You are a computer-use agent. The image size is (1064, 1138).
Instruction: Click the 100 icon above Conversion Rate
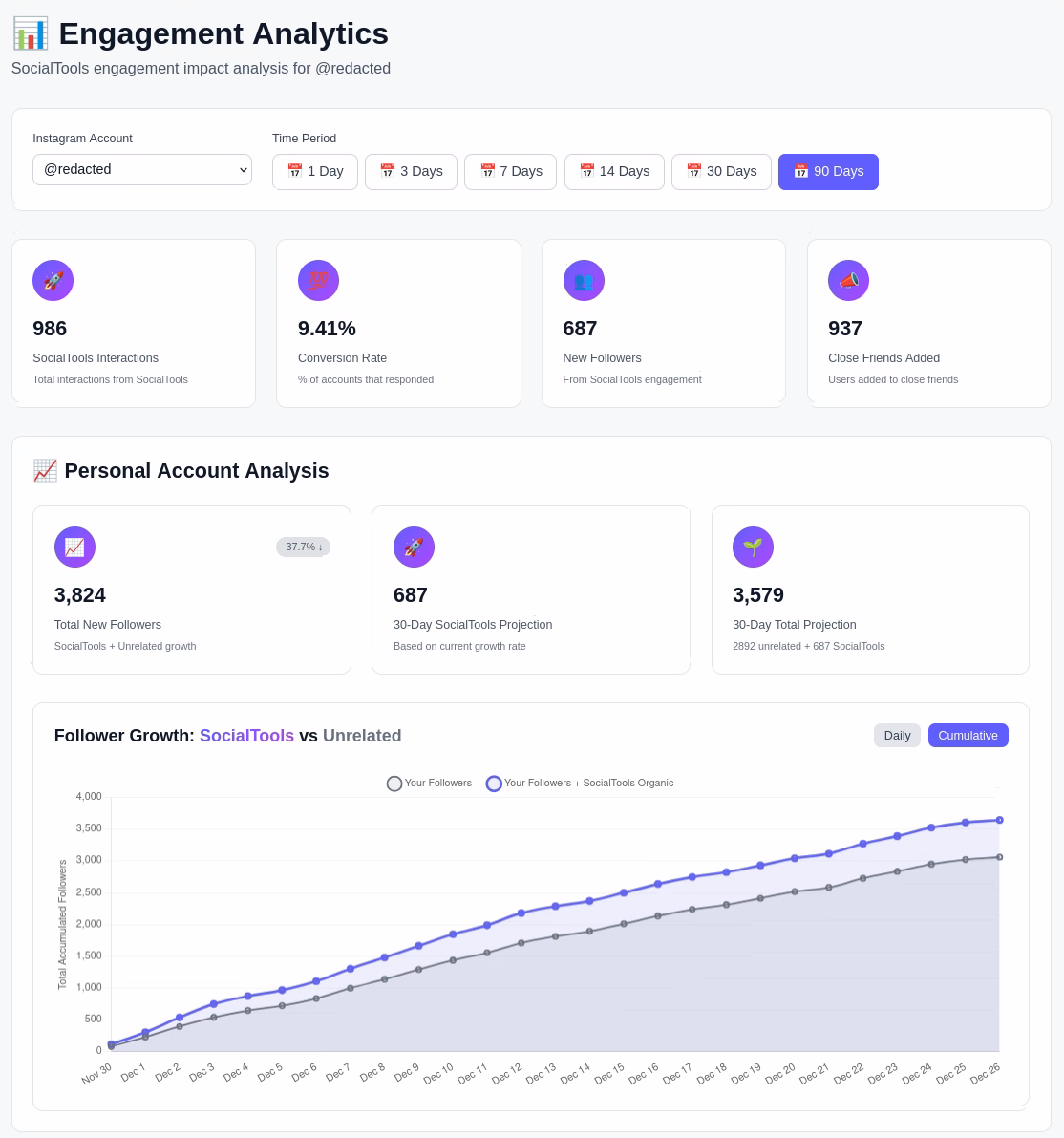click(318, 280)
